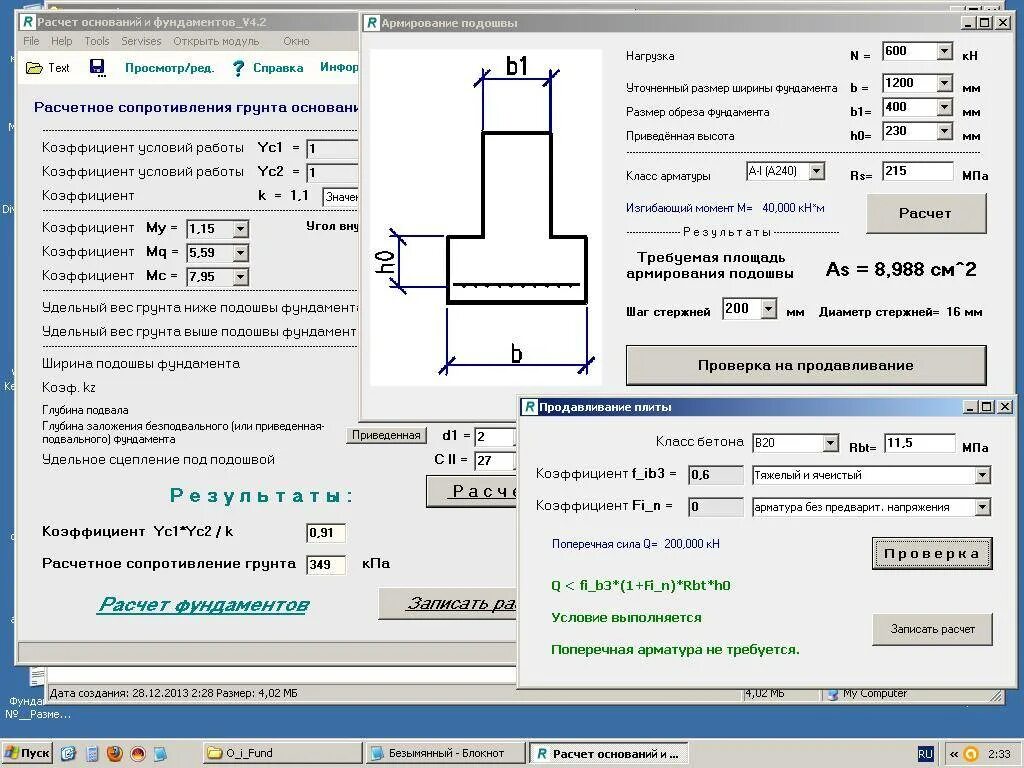Open the арматура без предварит. напряжения dropdown

(982, 507)
